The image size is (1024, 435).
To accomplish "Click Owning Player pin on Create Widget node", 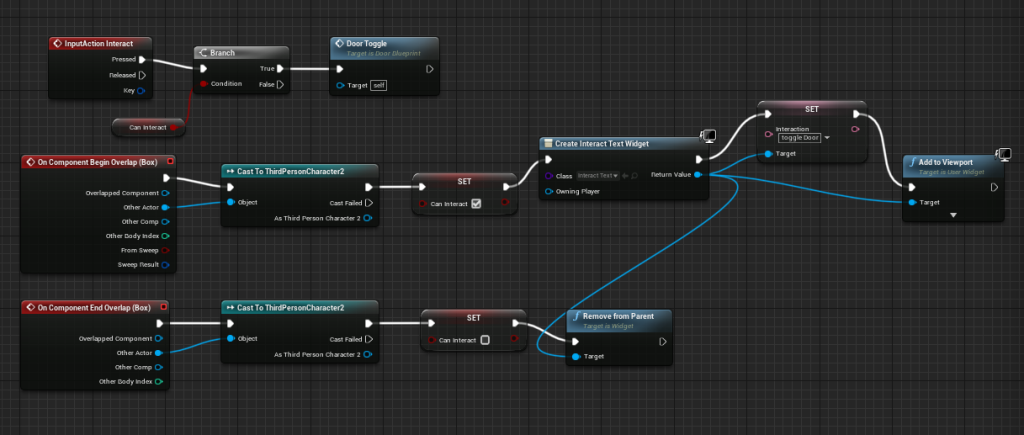I will click(548, 190).
